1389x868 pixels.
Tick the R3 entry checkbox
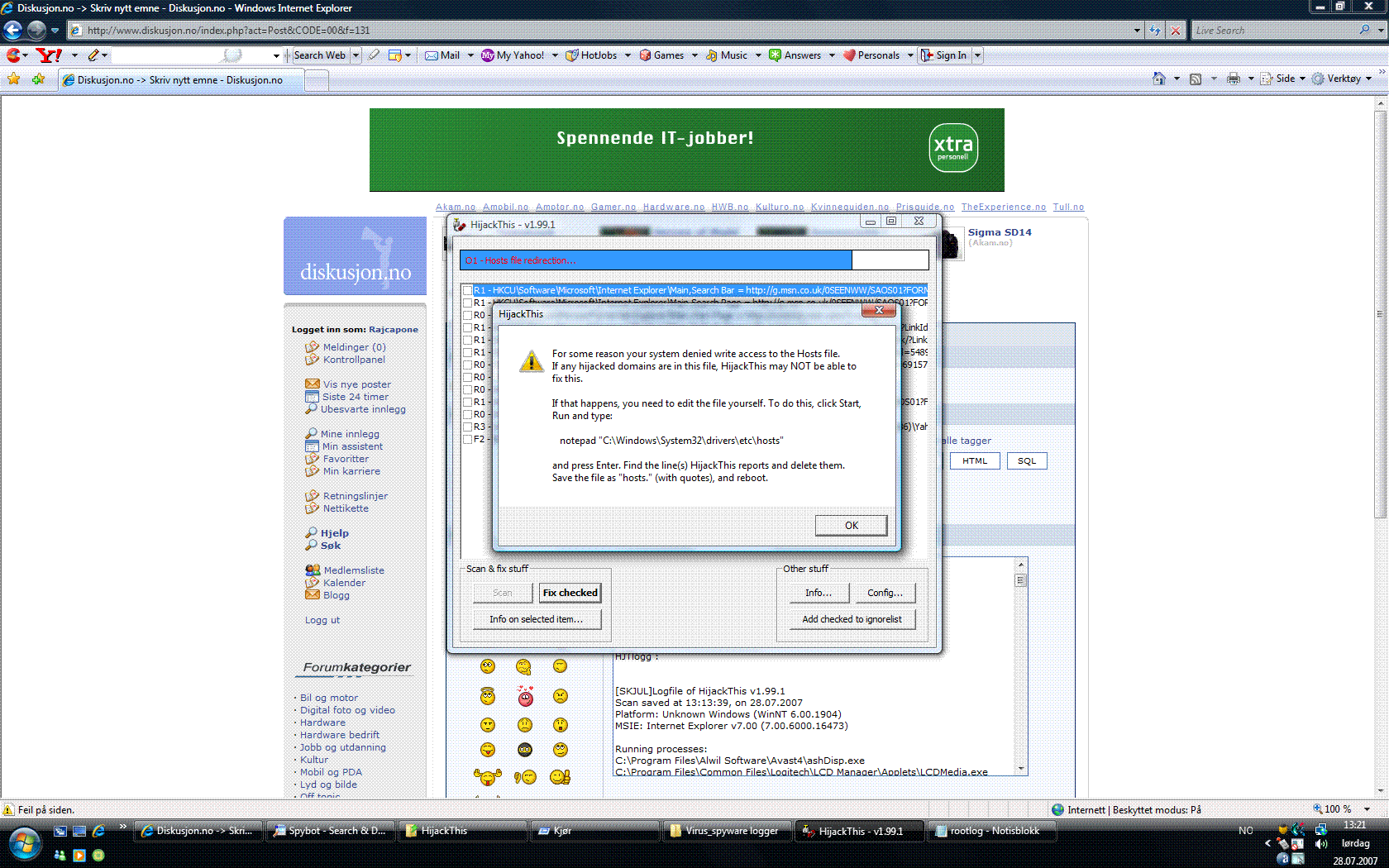pyautogui.click(x=468, y=427)
